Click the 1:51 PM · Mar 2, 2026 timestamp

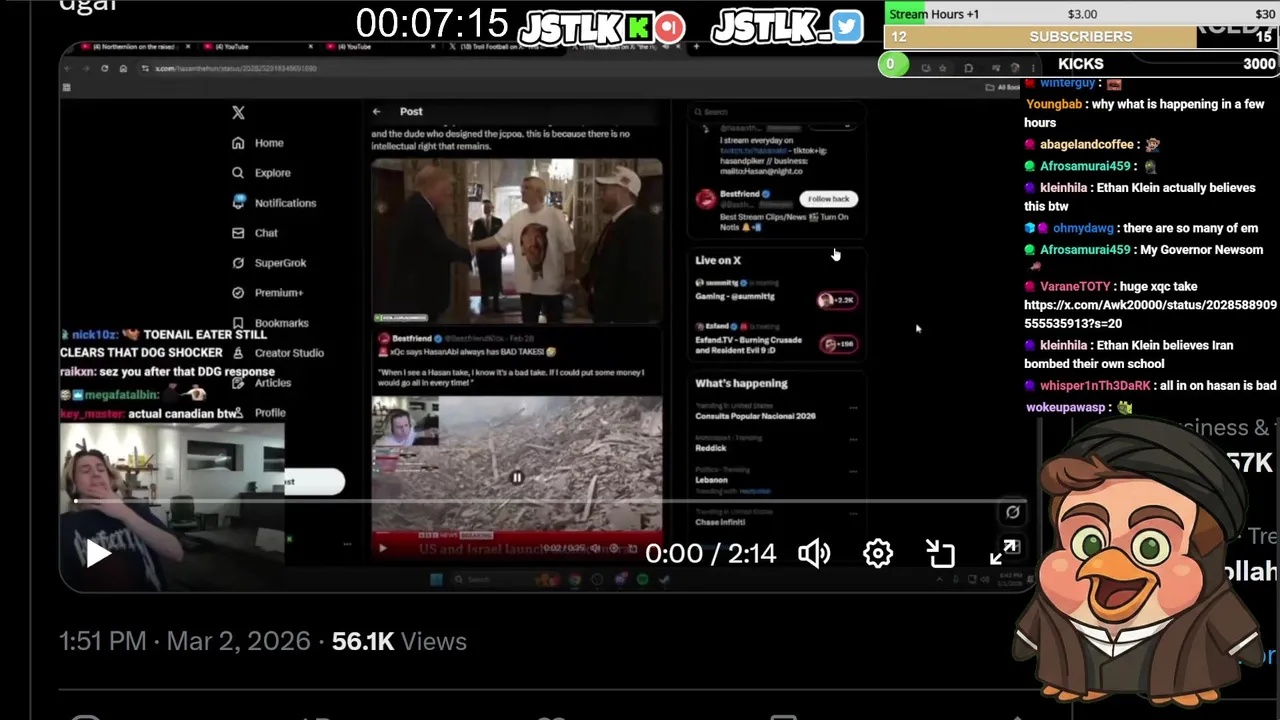tap(184, 642)
